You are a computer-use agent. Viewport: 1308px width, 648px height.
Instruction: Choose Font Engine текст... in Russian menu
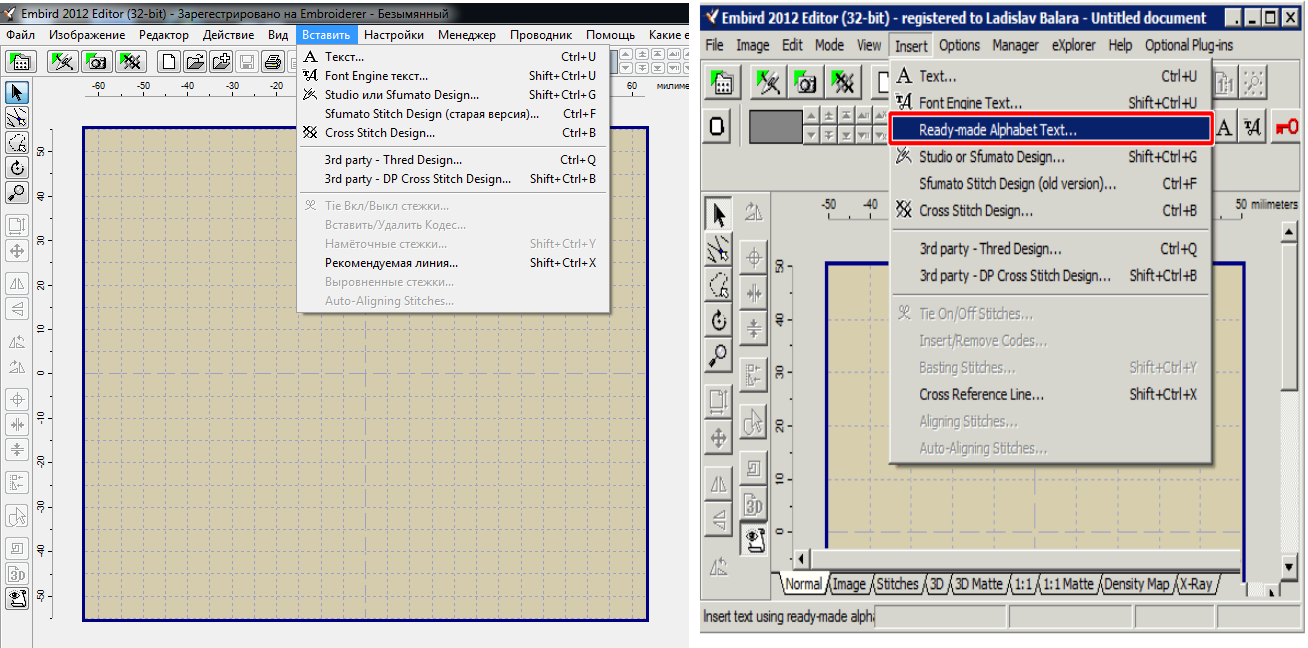click(x=452, y=76)
